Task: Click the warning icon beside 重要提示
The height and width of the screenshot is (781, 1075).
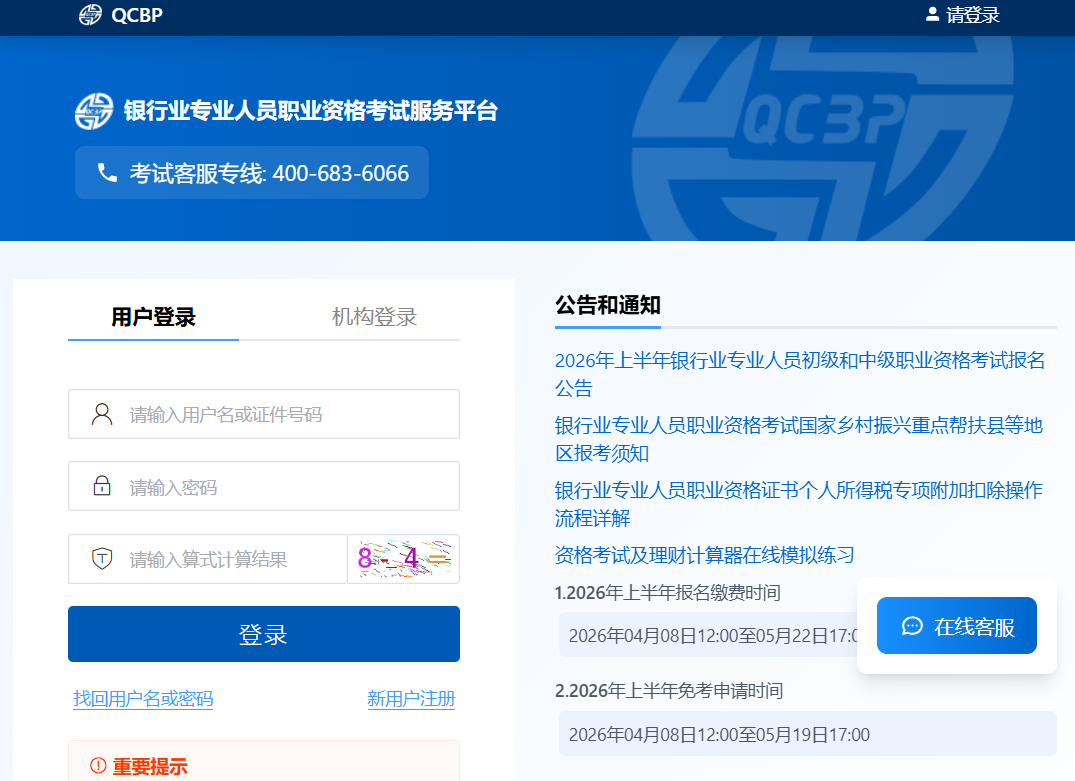Action: (98, 765)
